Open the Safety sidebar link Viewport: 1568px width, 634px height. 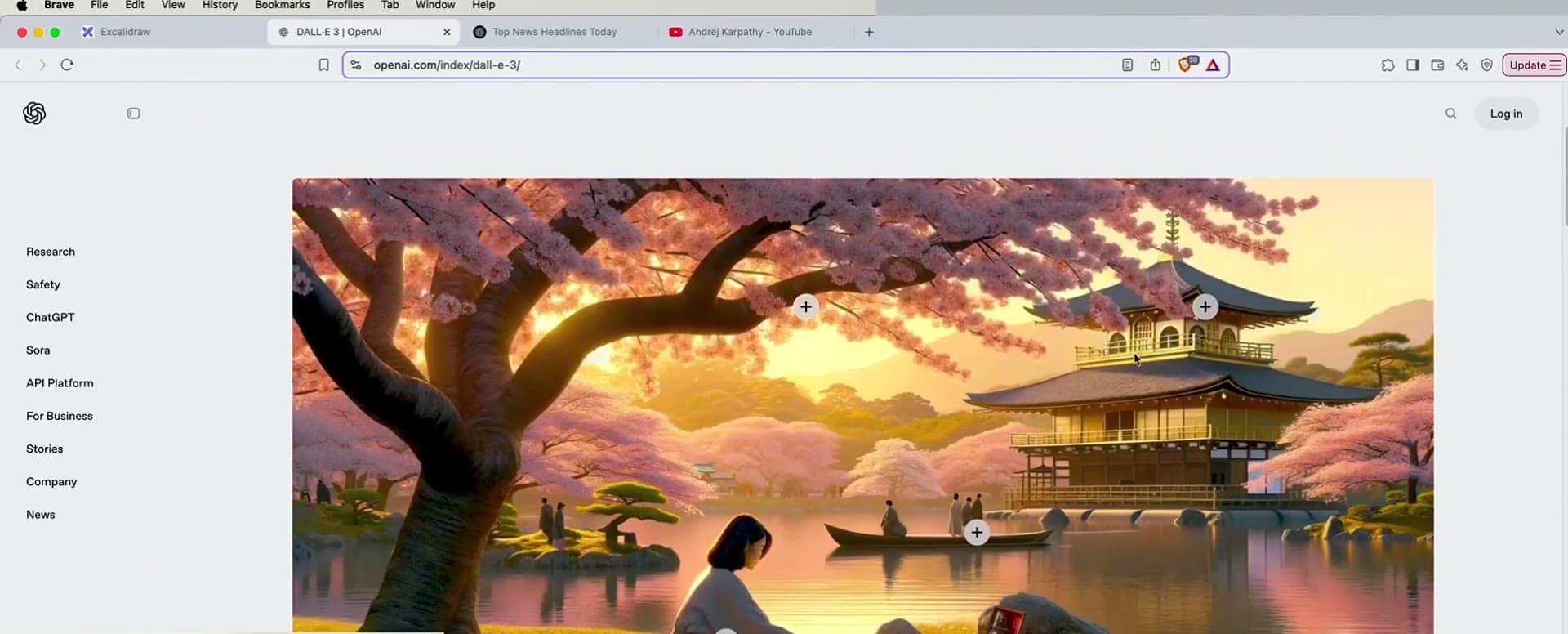pos(43,284)
